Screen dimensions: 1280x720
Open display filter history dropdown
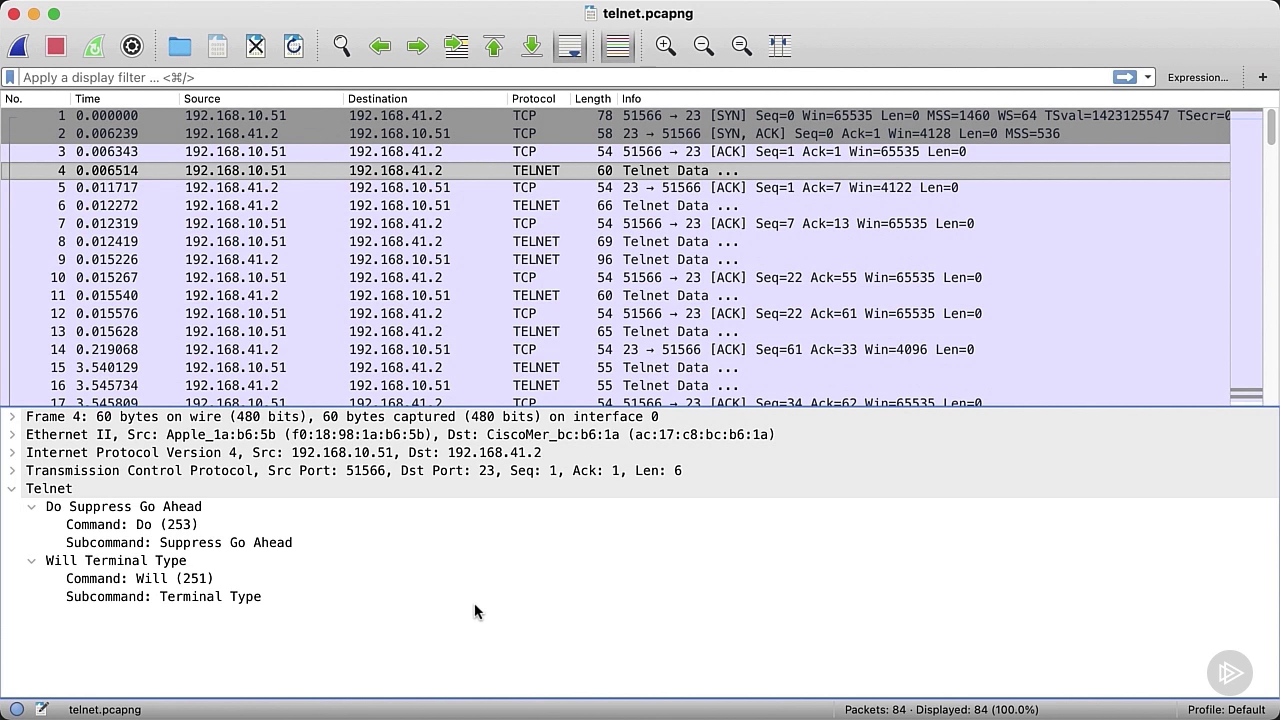pyautogui.click(x=1148, y=77)
